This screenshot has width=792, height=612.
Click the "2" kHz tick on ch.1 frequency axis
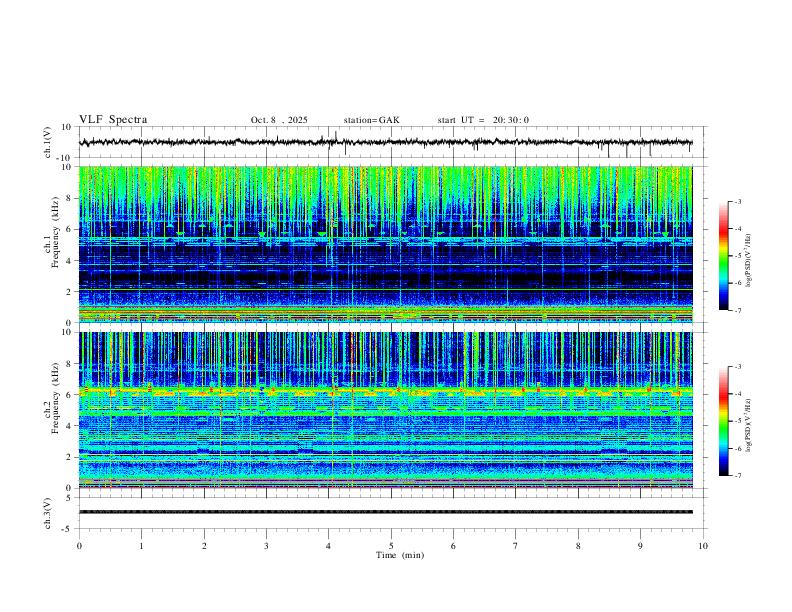coord(70,292)
